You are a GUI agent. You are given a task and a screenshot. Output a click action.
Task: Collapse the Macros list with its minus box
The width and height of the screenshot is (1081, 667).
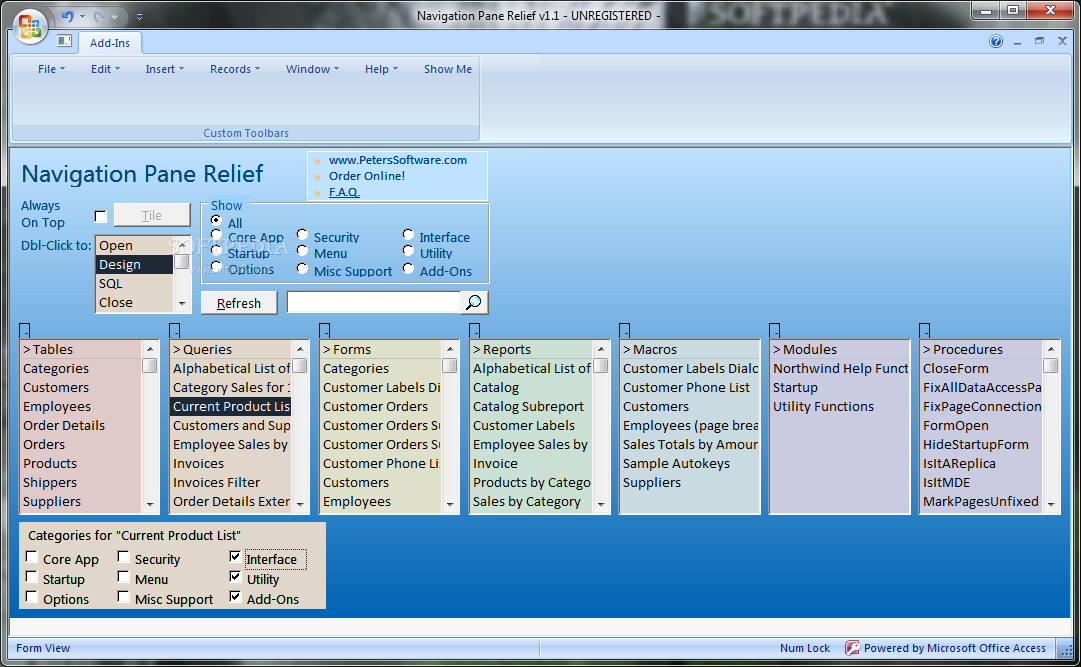[625, 330]
